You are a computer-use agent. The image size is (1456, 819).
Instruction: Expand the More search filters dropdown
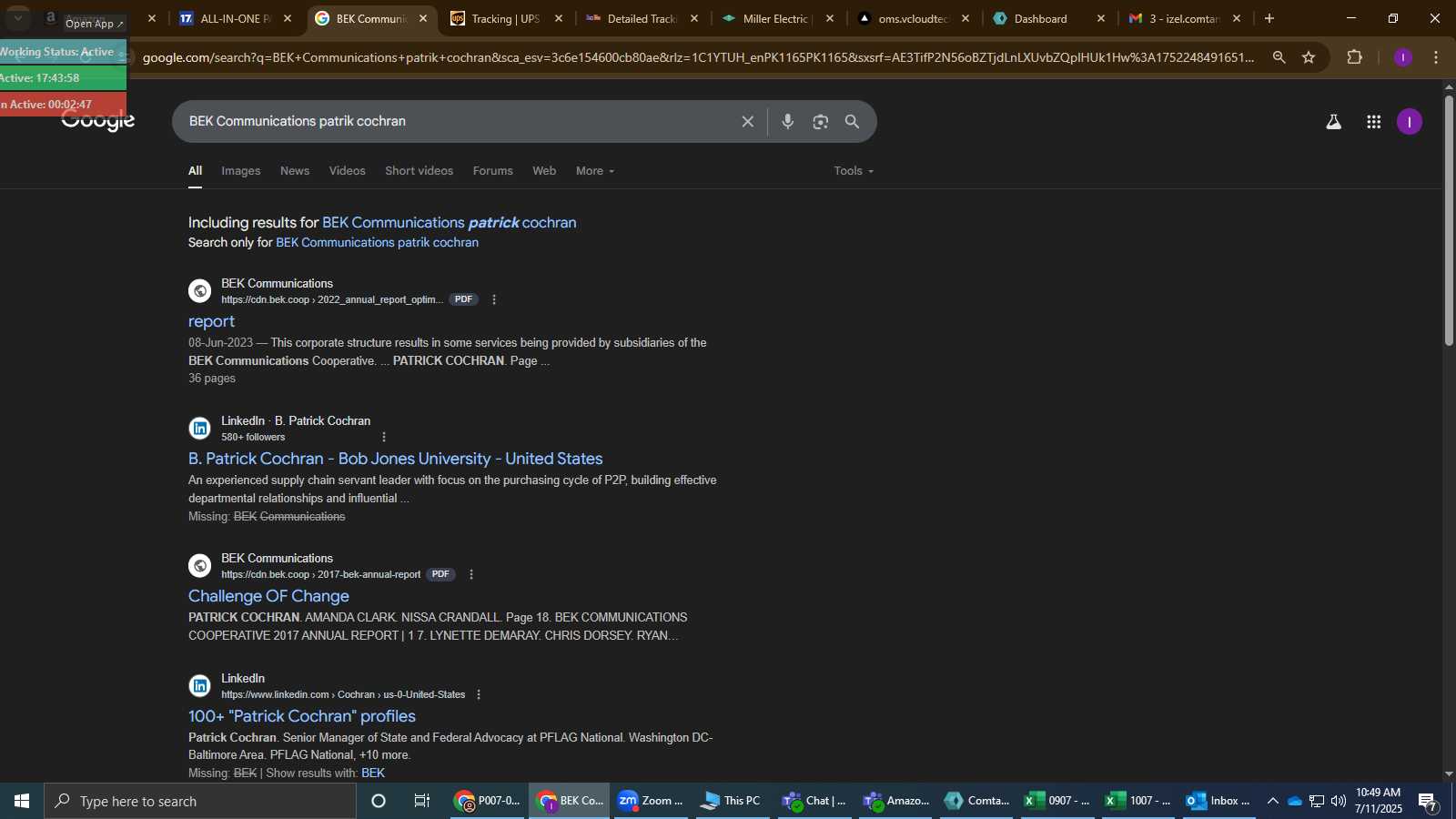(x=595, y=171)
